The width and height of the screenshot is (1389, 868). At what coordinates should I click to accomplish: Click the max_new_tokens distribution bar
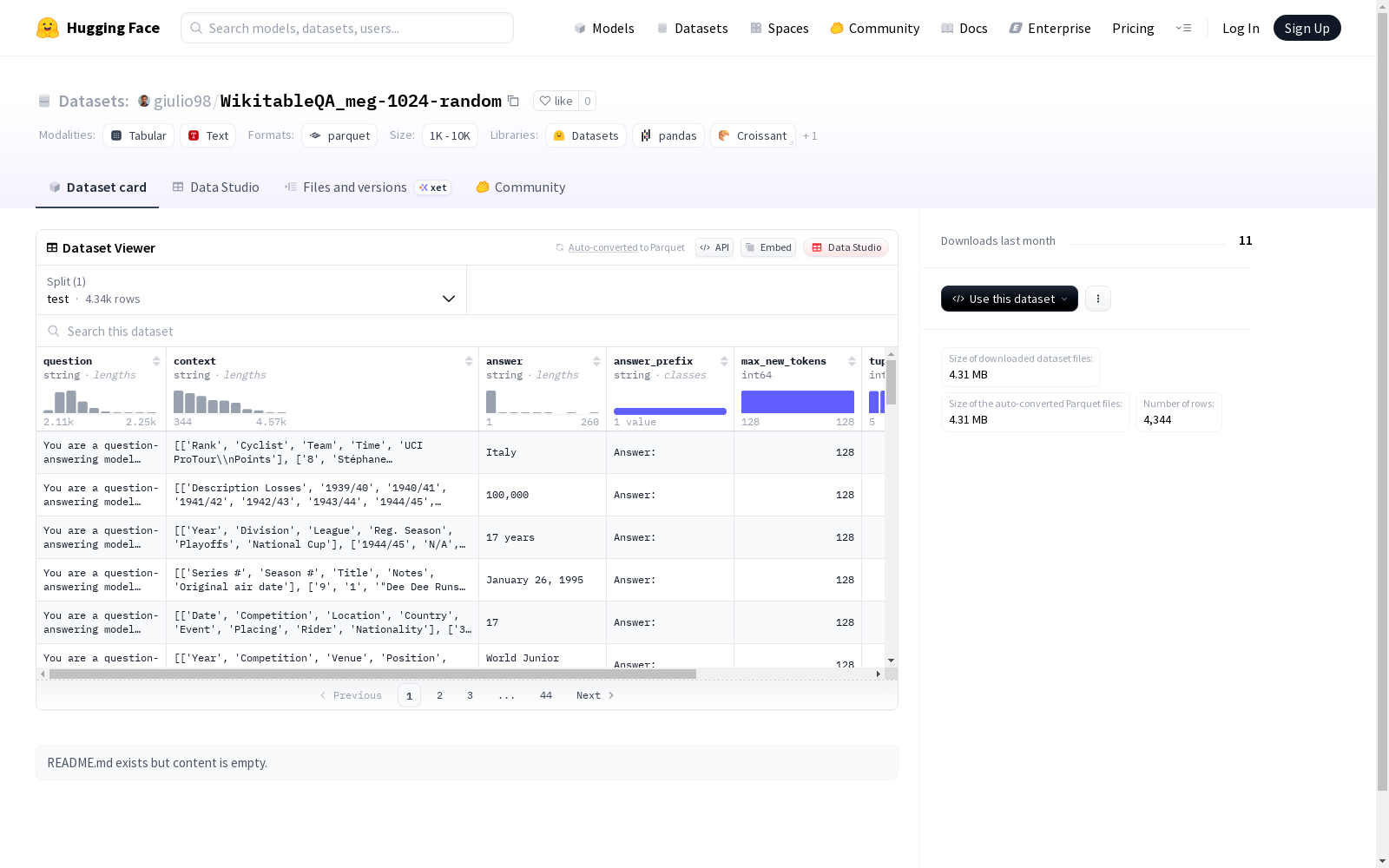[x=798, y=402]
